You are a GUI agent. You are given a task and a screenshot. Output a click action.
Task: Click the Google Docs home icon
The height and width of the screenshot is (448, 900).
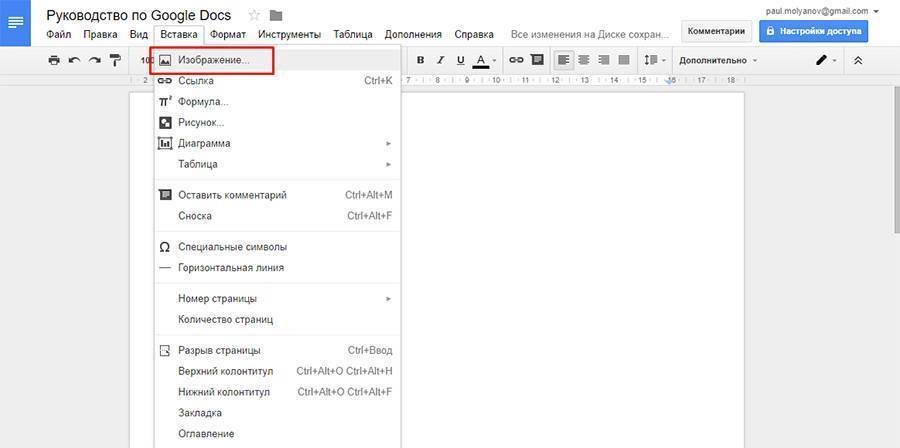point(15,23)
